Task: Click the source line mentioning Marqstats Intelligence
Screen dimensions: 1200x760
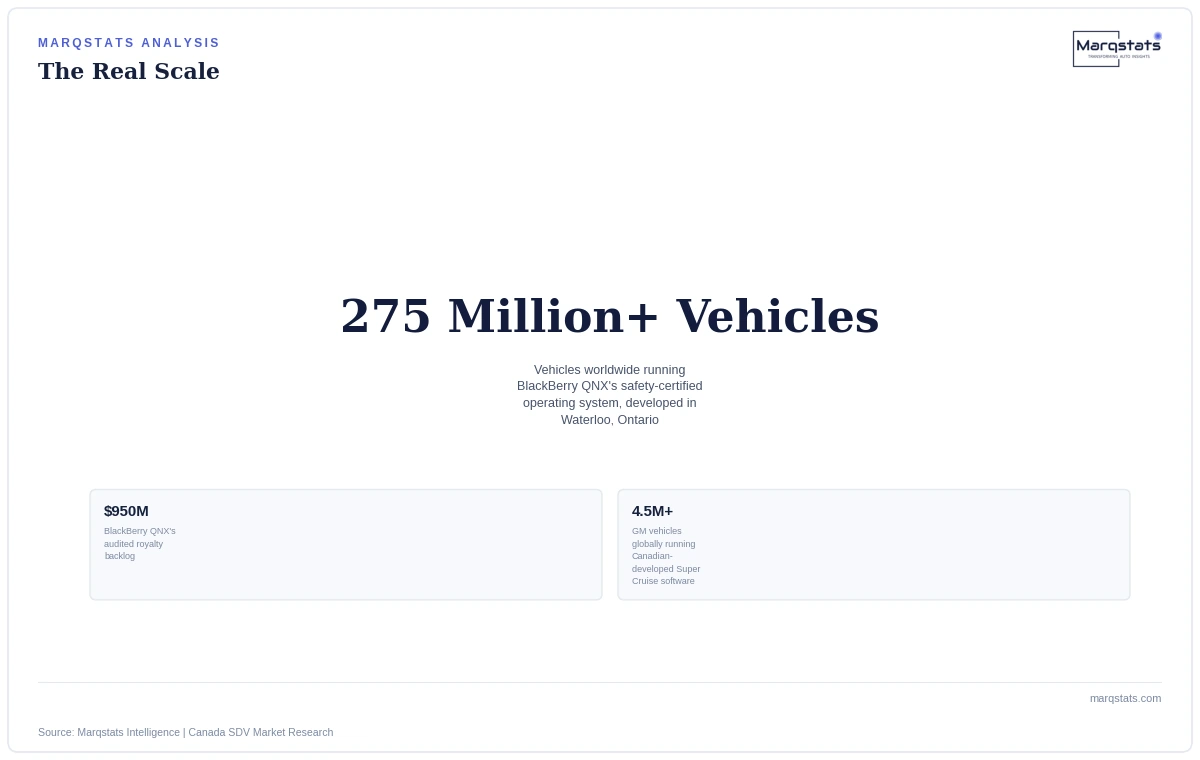Action: [x=186, y=732]
